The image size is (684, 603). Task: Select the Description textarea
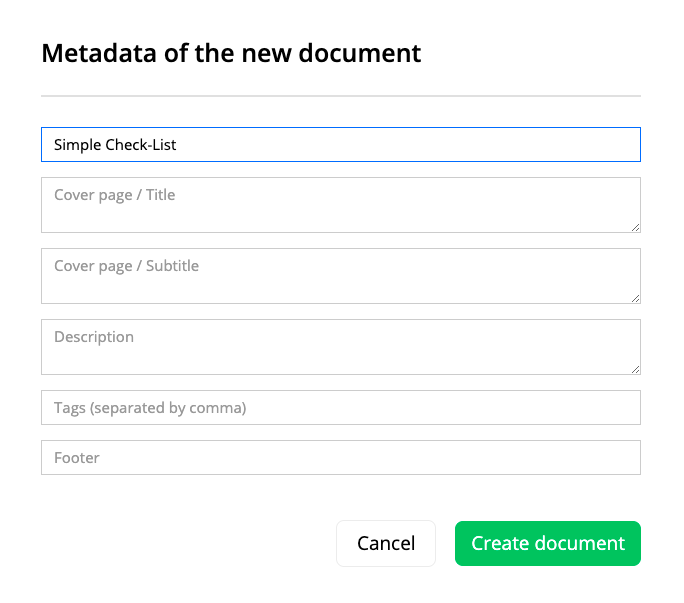pyautogui.click(x=341, y=347)
